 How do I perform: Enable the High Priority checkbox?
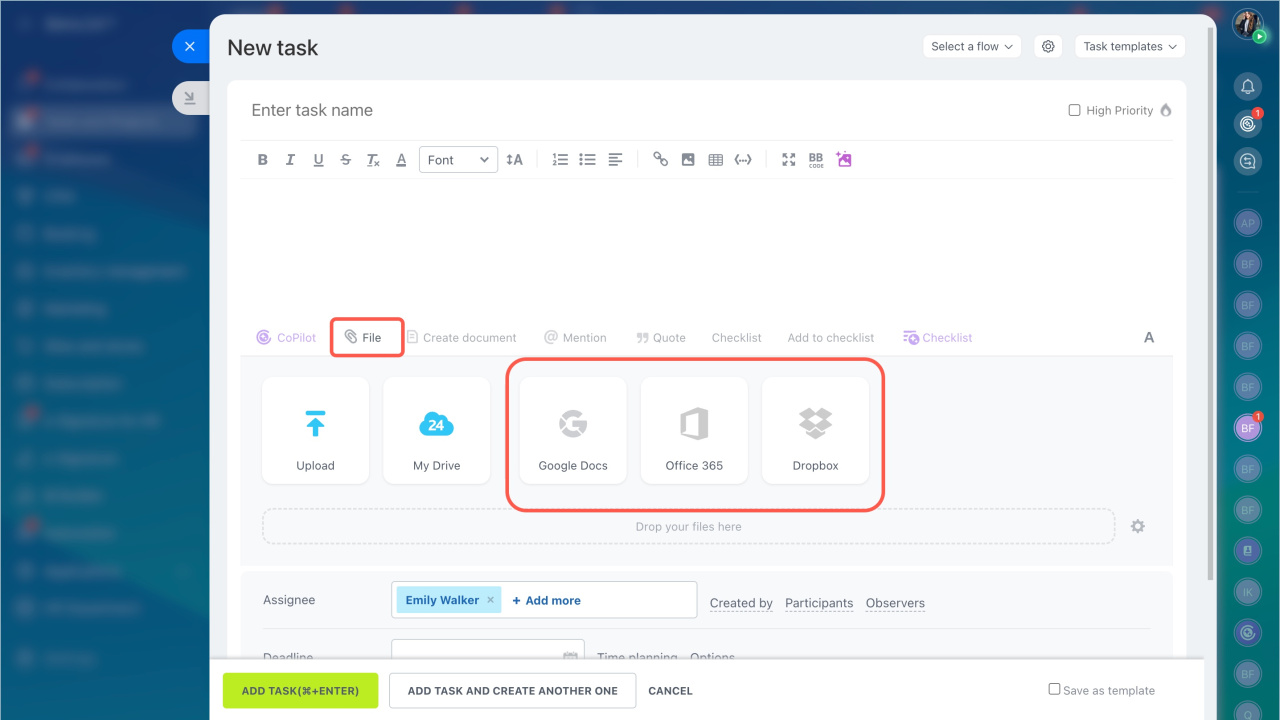coord(1074,111)
